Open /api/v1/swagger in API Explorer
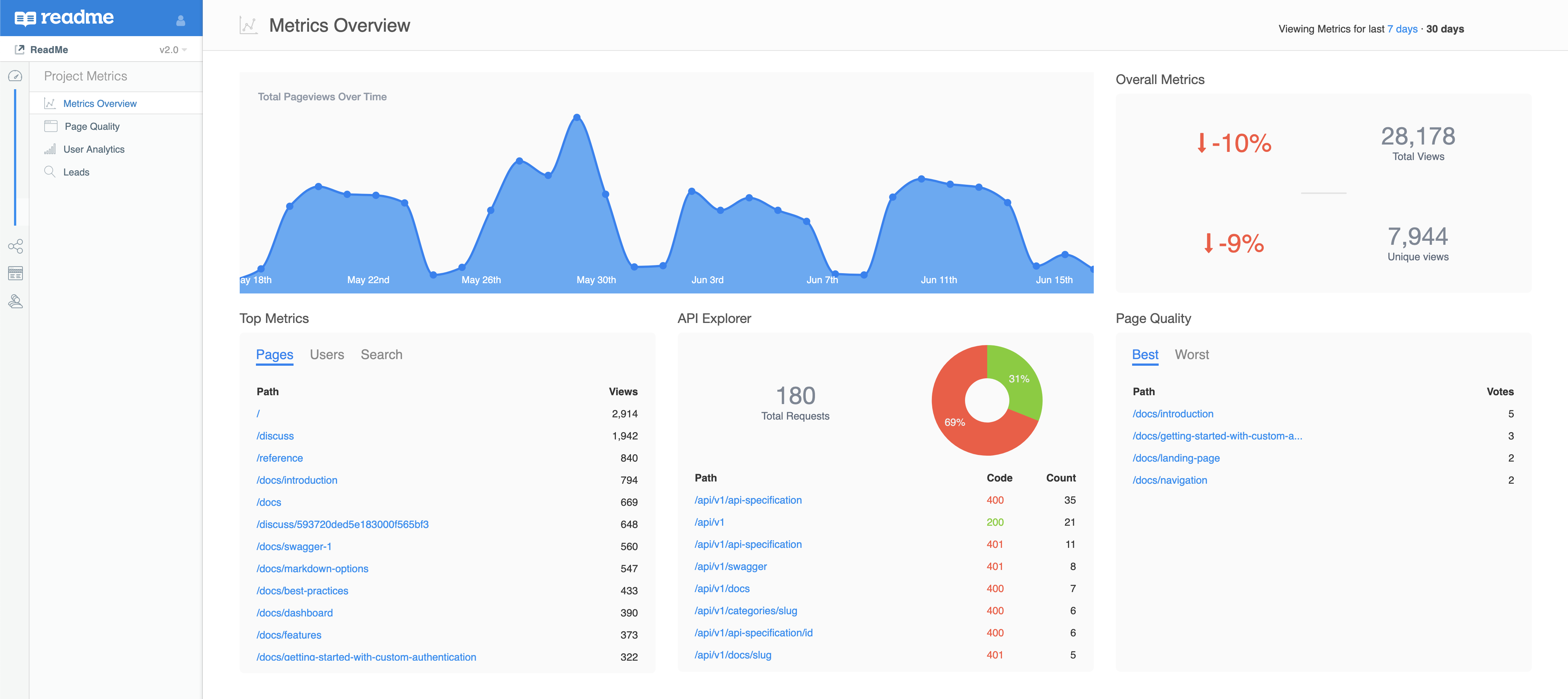Screen dimensions: 1568x699 (731, 566)
